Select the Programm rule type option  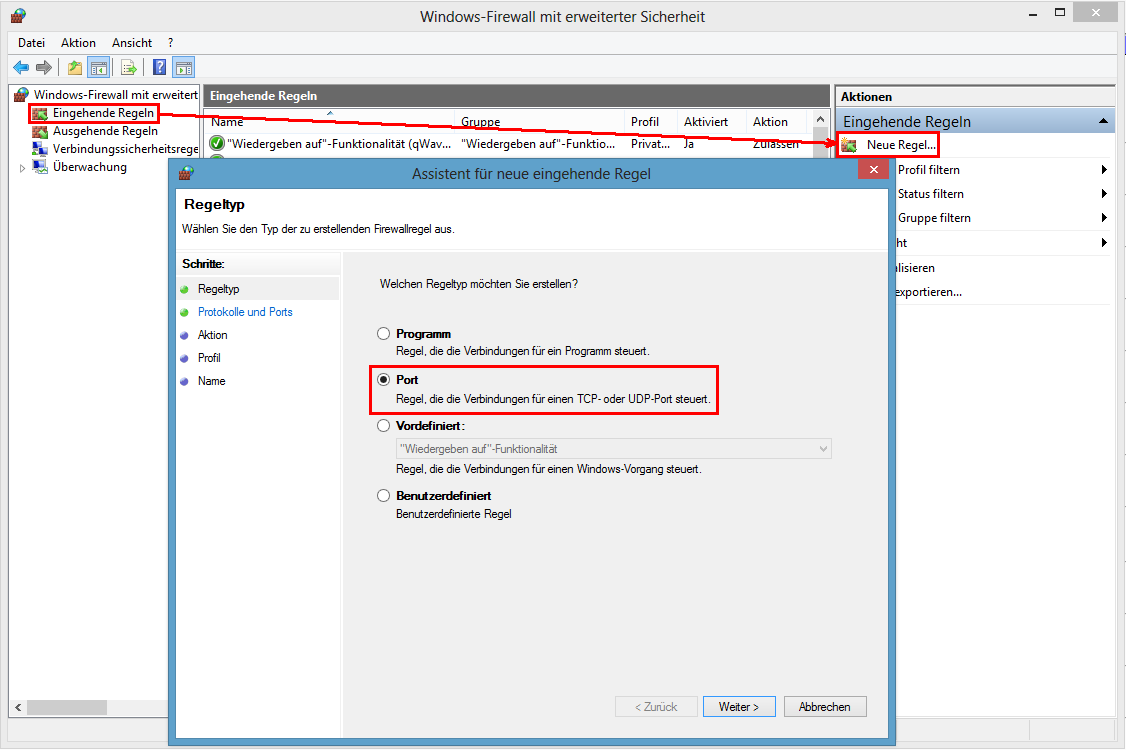point(384,333)
